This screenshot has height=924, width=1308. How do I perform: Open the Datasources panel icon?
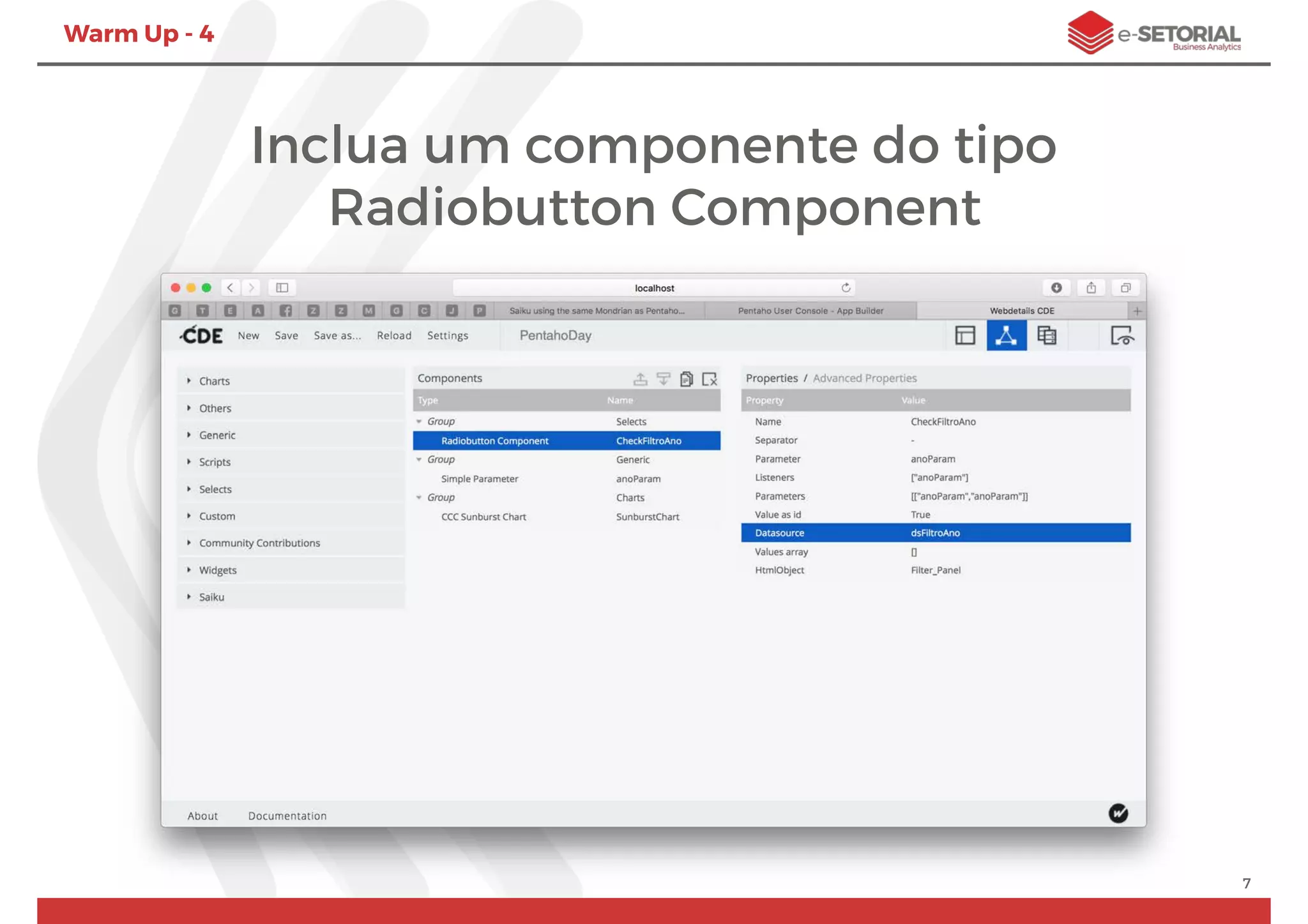tap(1047, 335)
